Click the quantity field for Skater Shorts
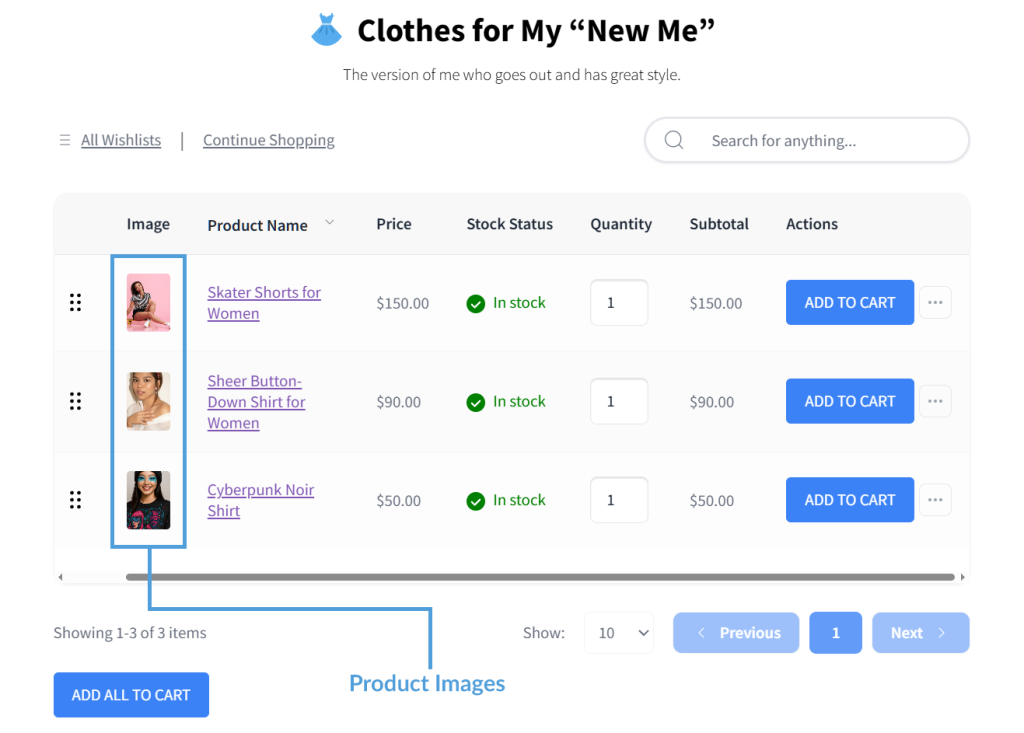Viewport: 1024px width, 733px height. coord(619,302)
